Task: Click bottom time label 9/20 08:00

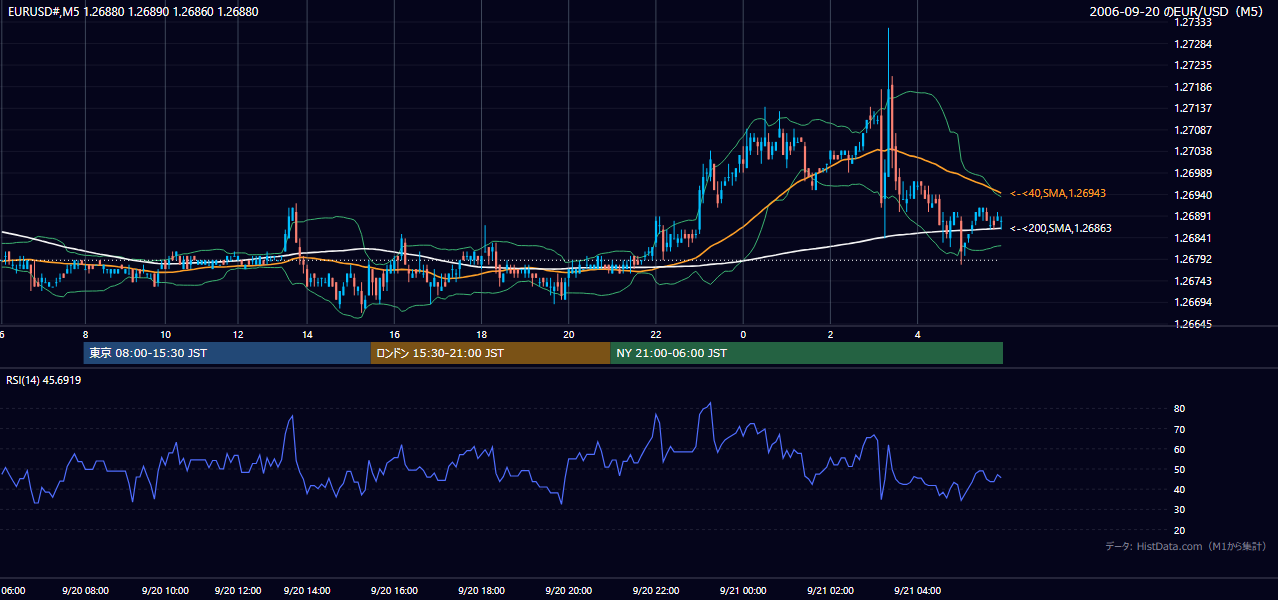Action: pos(85,590)
